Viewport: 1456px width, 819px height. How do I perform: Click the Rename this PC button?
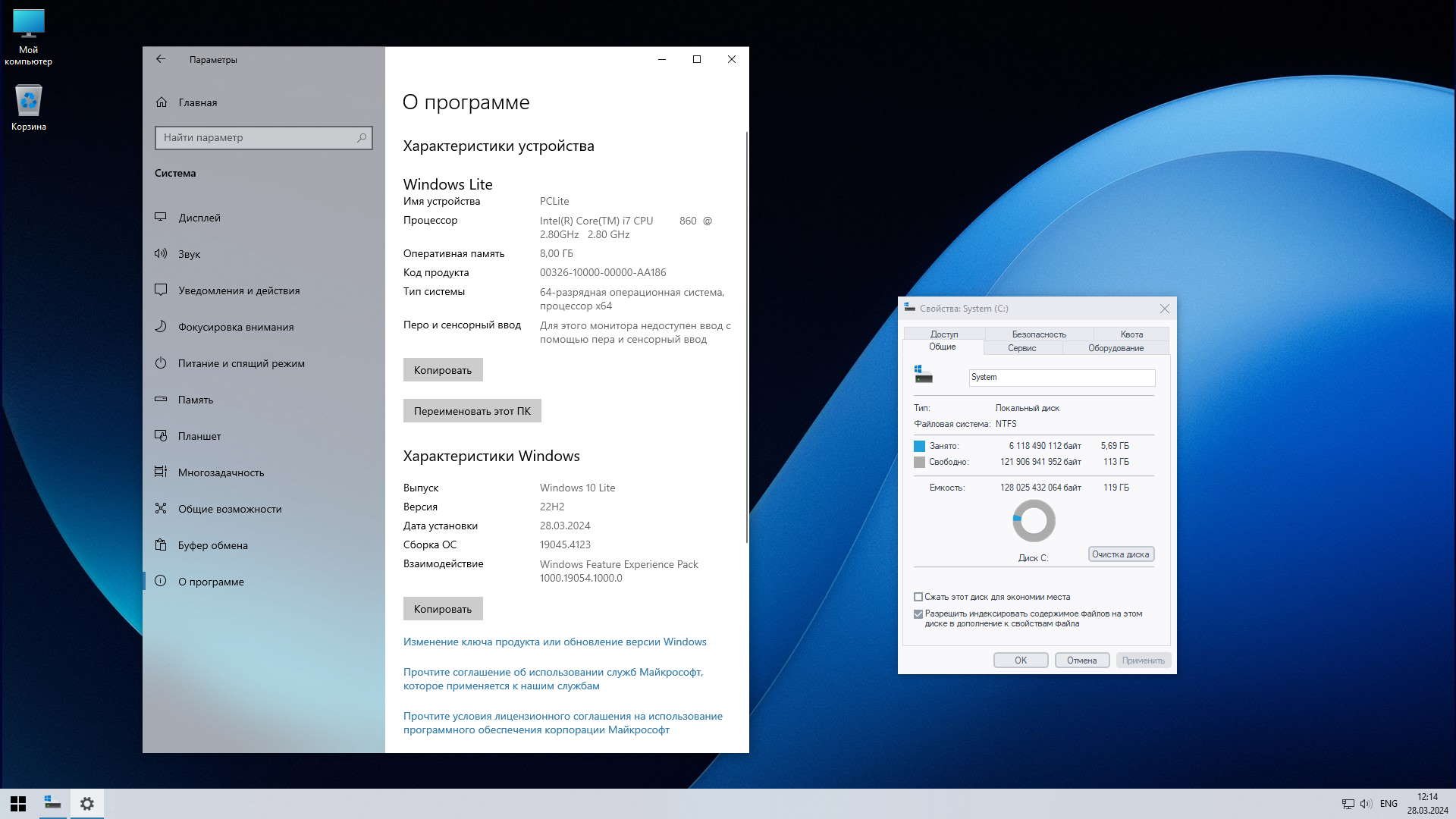pos(472,411)
